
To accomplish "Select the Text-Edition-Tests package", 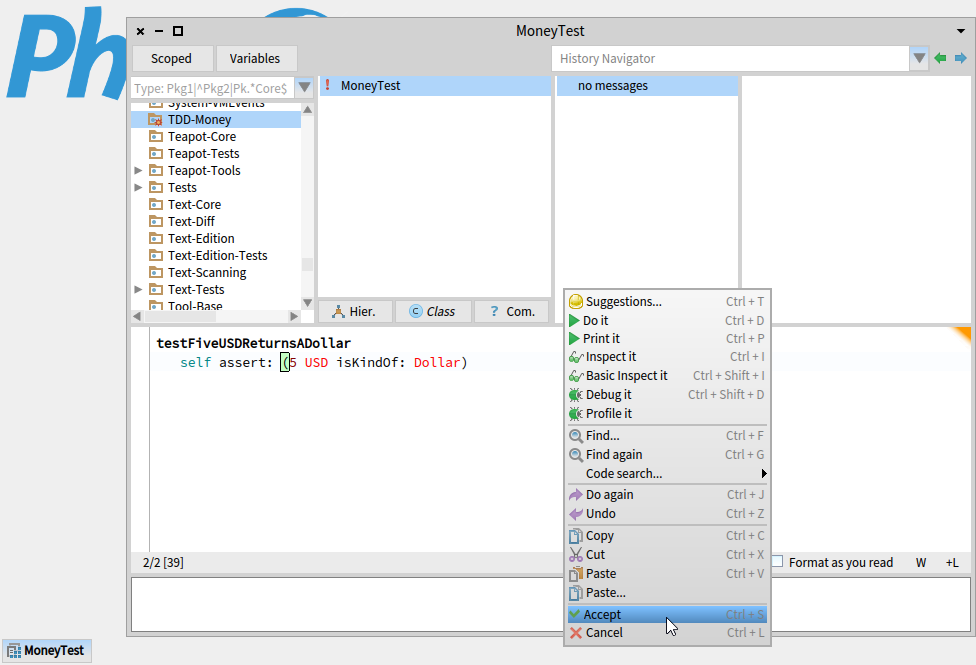I will click(216, 256).
